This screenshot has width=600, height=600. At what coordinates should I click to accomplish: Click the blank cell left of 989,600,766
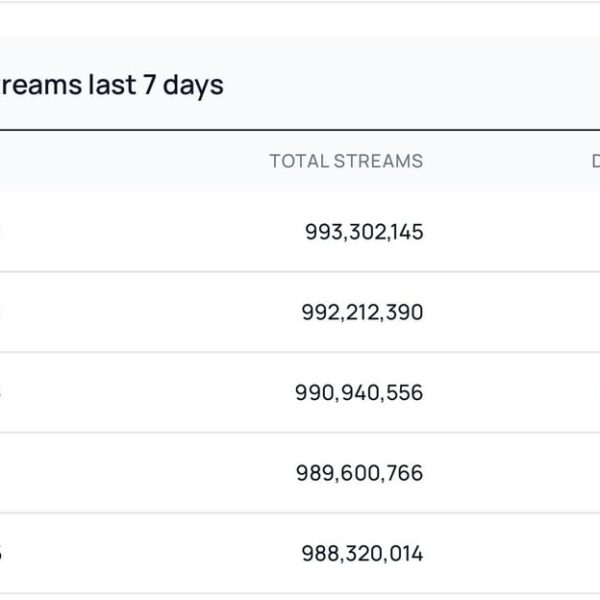130,473
